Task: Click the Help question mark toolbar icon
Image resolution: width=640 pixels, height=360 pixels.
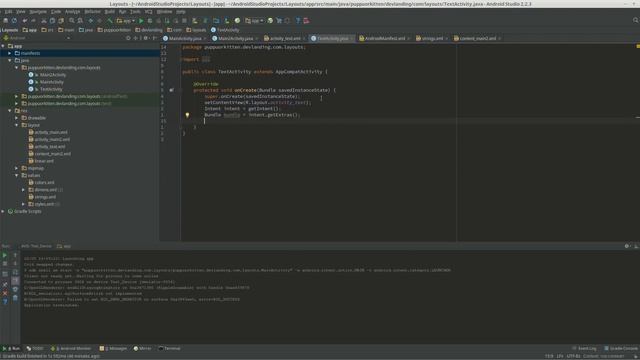Action: [x=298, y=20]
